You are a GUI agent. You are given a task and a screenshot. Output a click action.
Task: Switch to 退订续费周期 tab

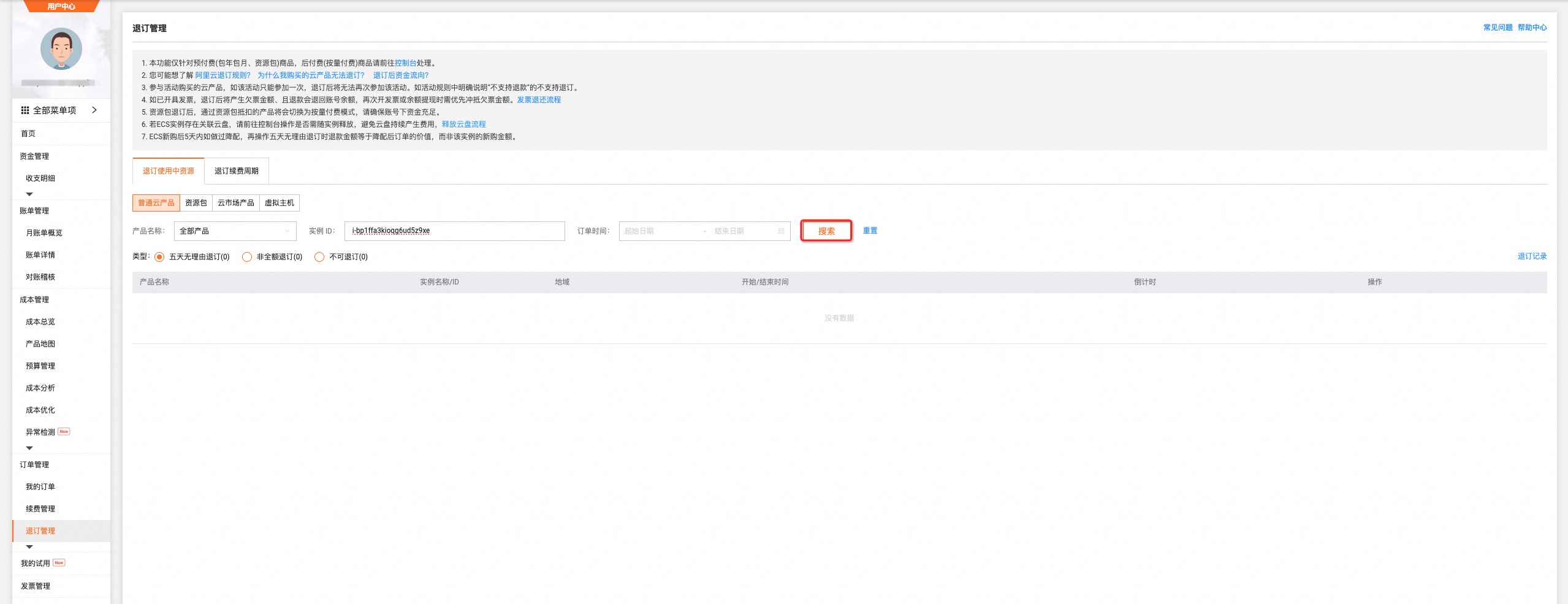tap(237, 171)
